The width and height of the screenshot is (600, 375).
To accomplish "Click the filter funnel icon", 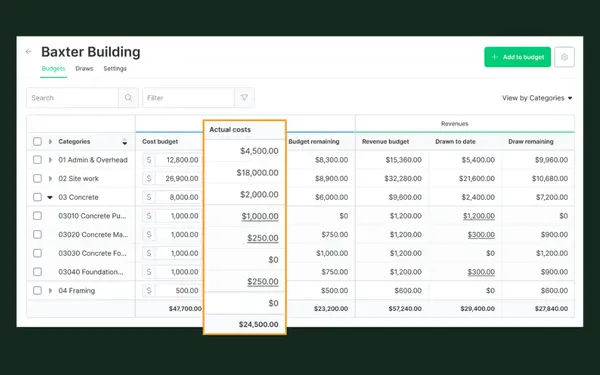I will pyautogui.click(x=244, y=98).
